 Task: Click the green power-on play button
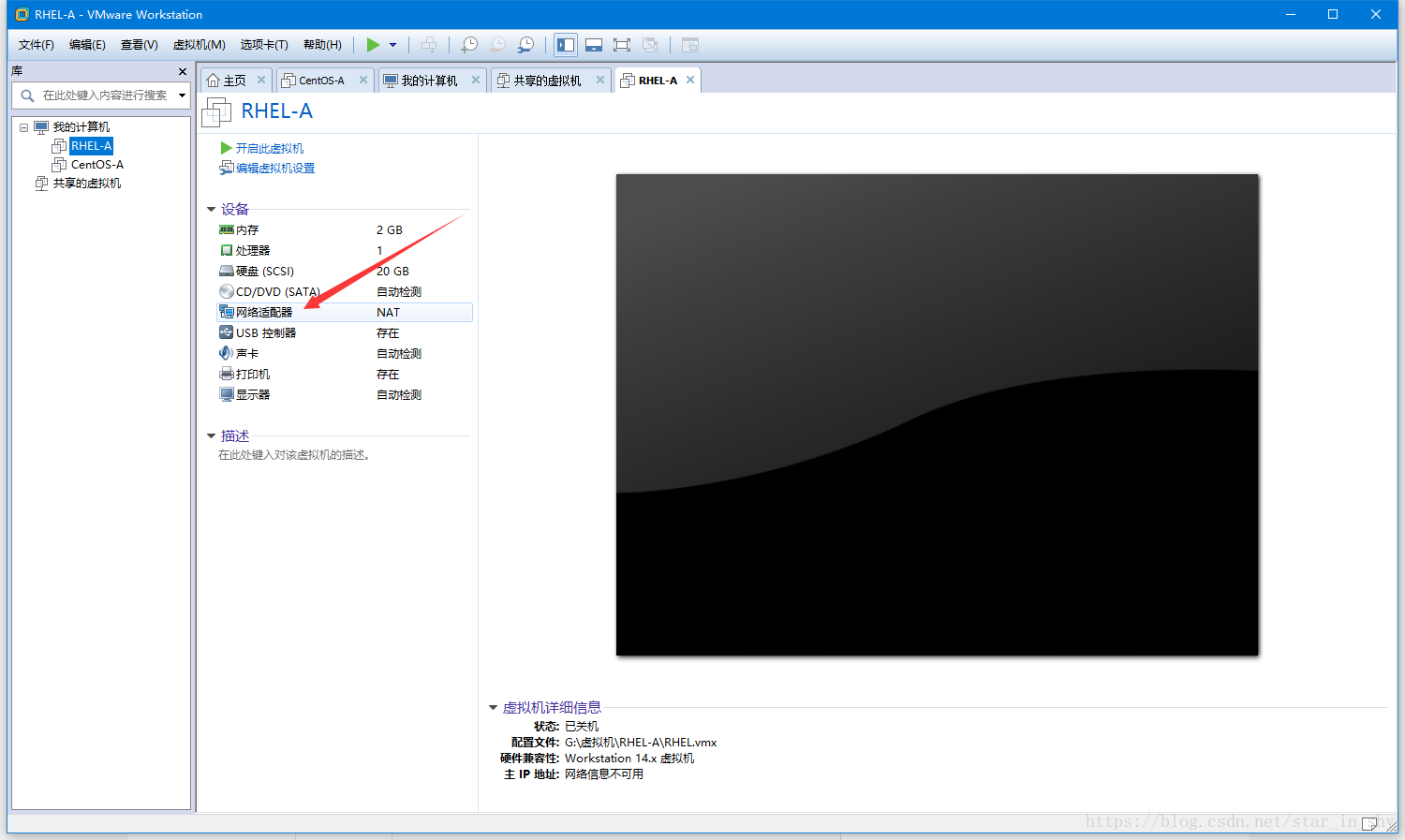pyautogui.click(x=373, y=45)
